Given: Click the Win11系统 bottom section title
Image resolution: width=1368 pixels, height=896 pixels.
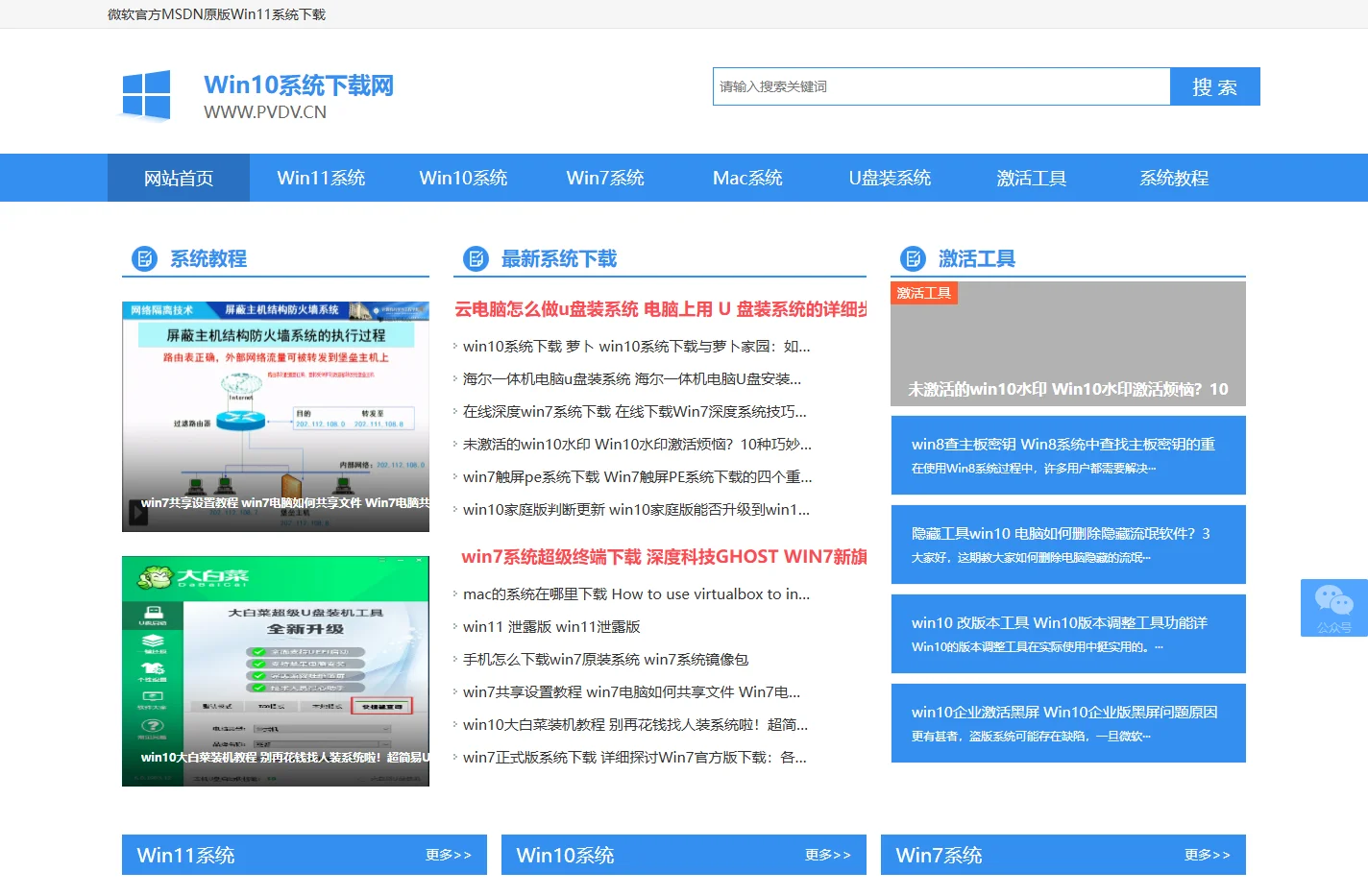Looking at the screenshot, I should pyautogui.click(x=185, y=855).
